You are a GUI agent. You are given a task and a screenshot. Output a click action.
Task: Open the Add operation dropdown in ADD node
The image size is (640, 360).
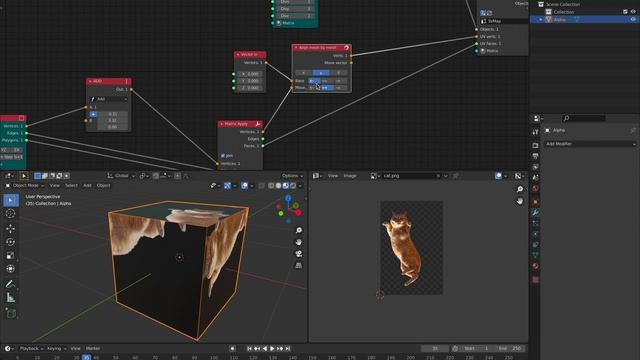[x=109, y=99]
